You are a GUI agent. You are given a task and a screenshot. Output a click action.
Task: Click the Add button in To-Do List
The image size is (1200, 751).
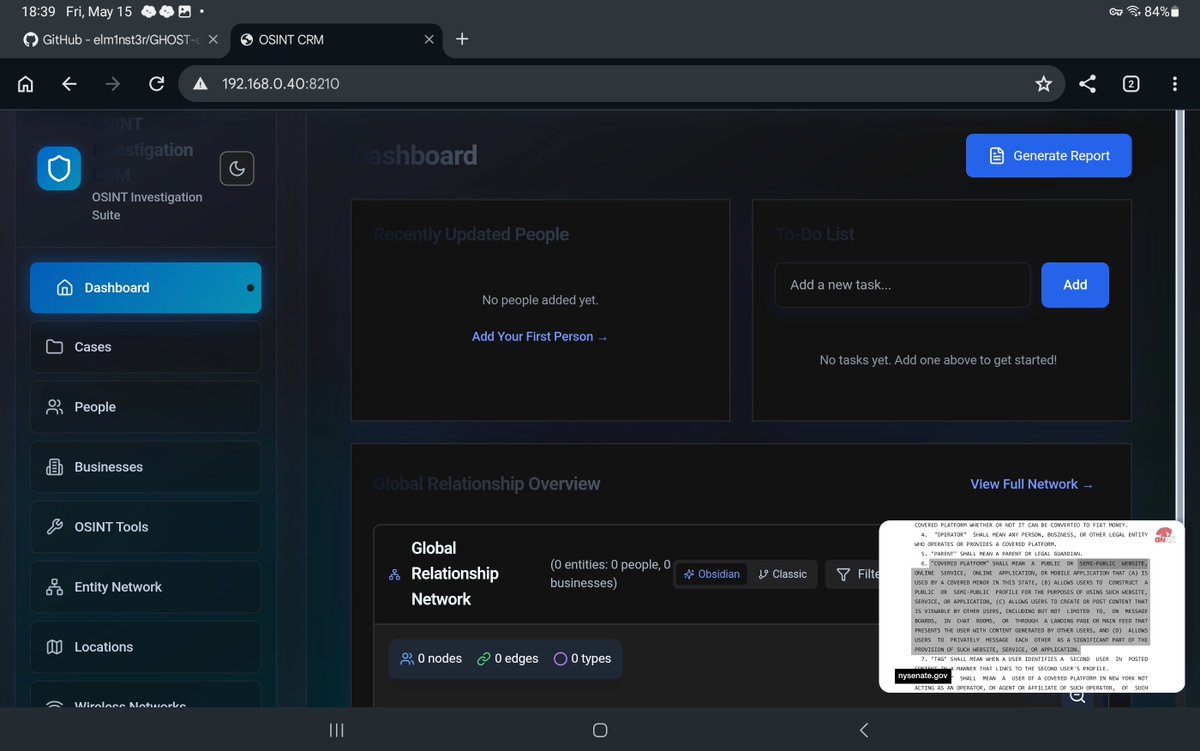click(1075, 285)
